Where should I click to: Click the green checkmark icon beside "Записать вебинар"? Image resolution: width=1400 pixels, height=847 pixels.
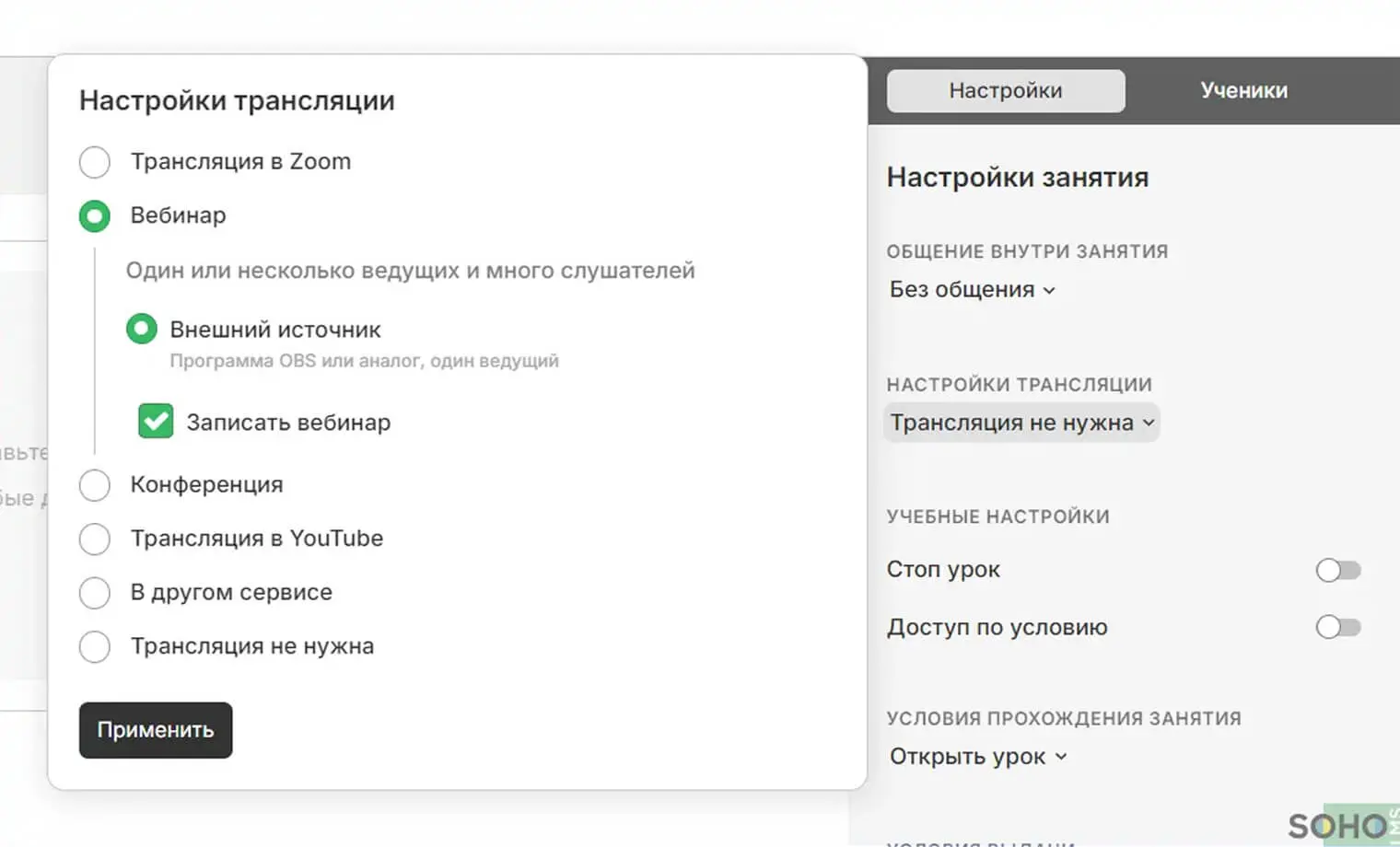[x=155, y=421]
